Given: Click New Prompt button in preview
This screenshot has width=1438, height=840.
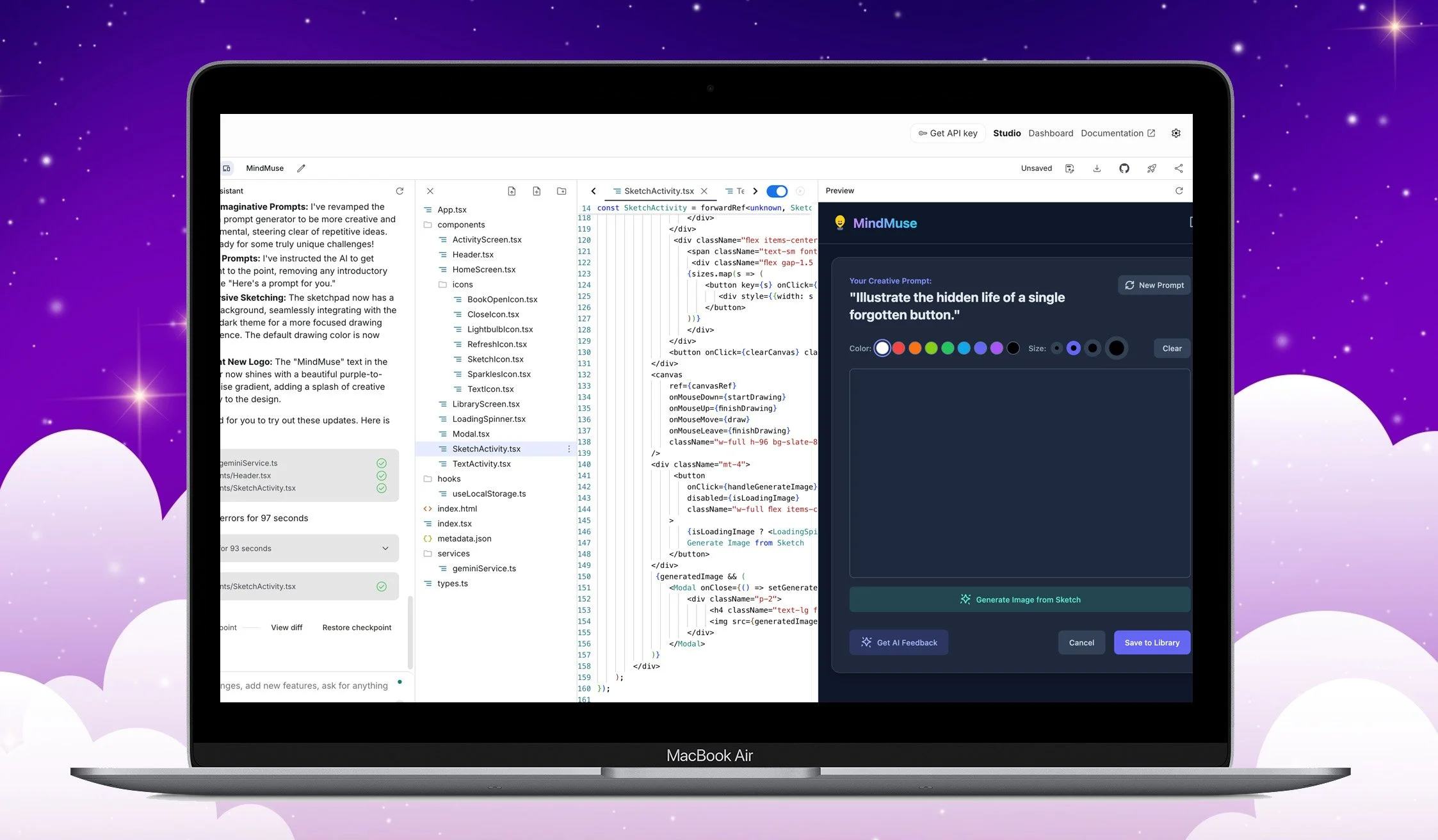Looking at the screenshot, I should click(1154, 285).
